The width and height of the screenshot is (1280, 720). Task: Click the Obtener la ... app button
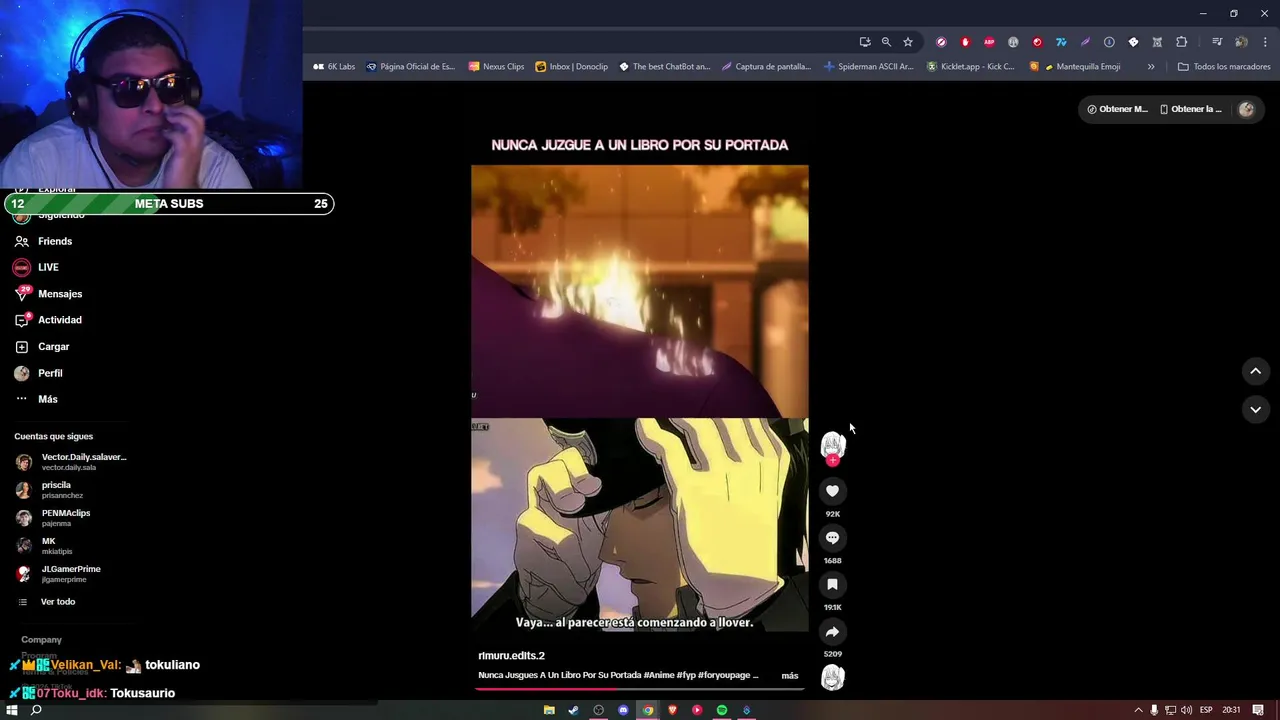click(x=1191, y=109)
